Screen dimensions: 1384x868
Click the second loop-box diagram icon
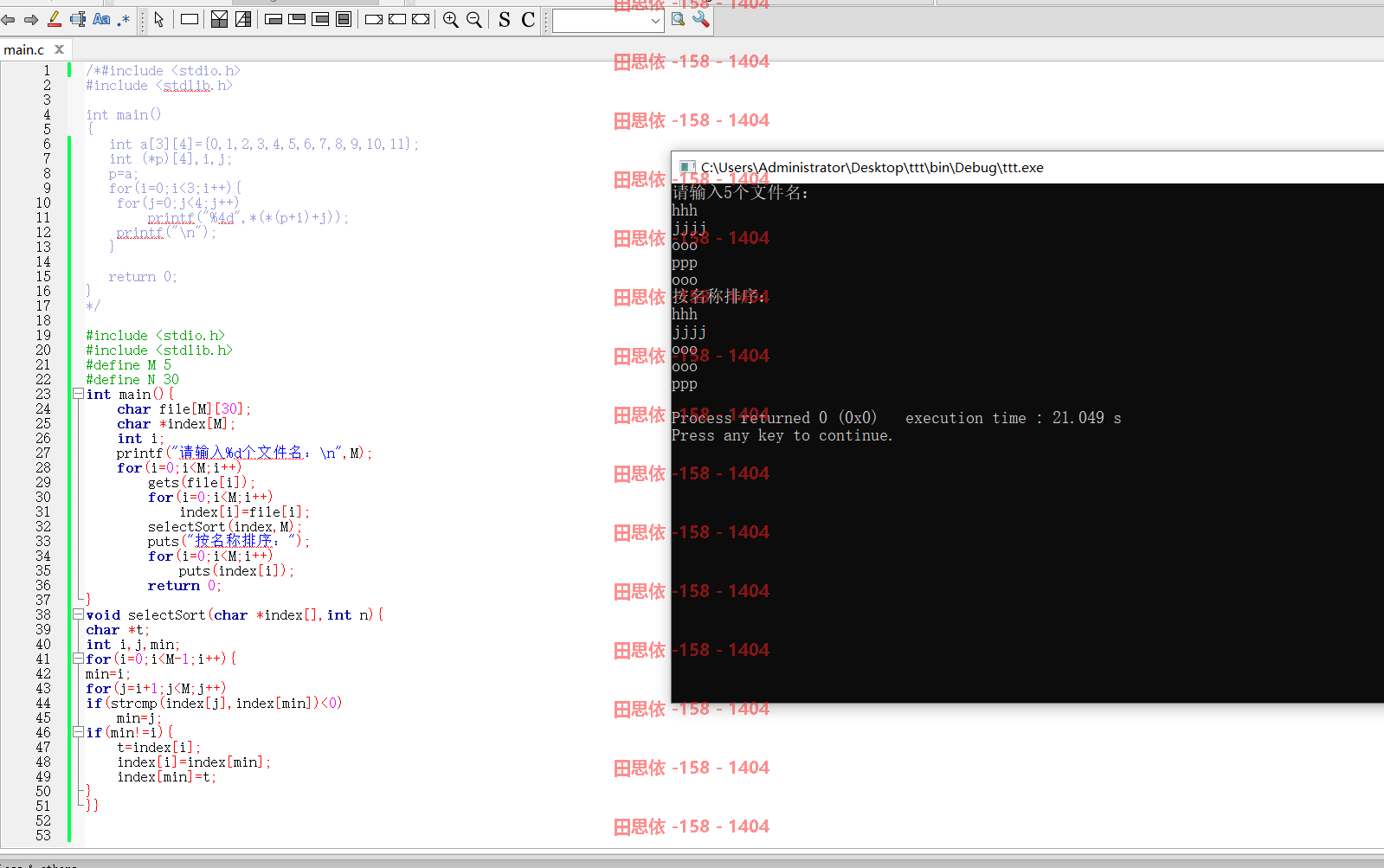297,19
